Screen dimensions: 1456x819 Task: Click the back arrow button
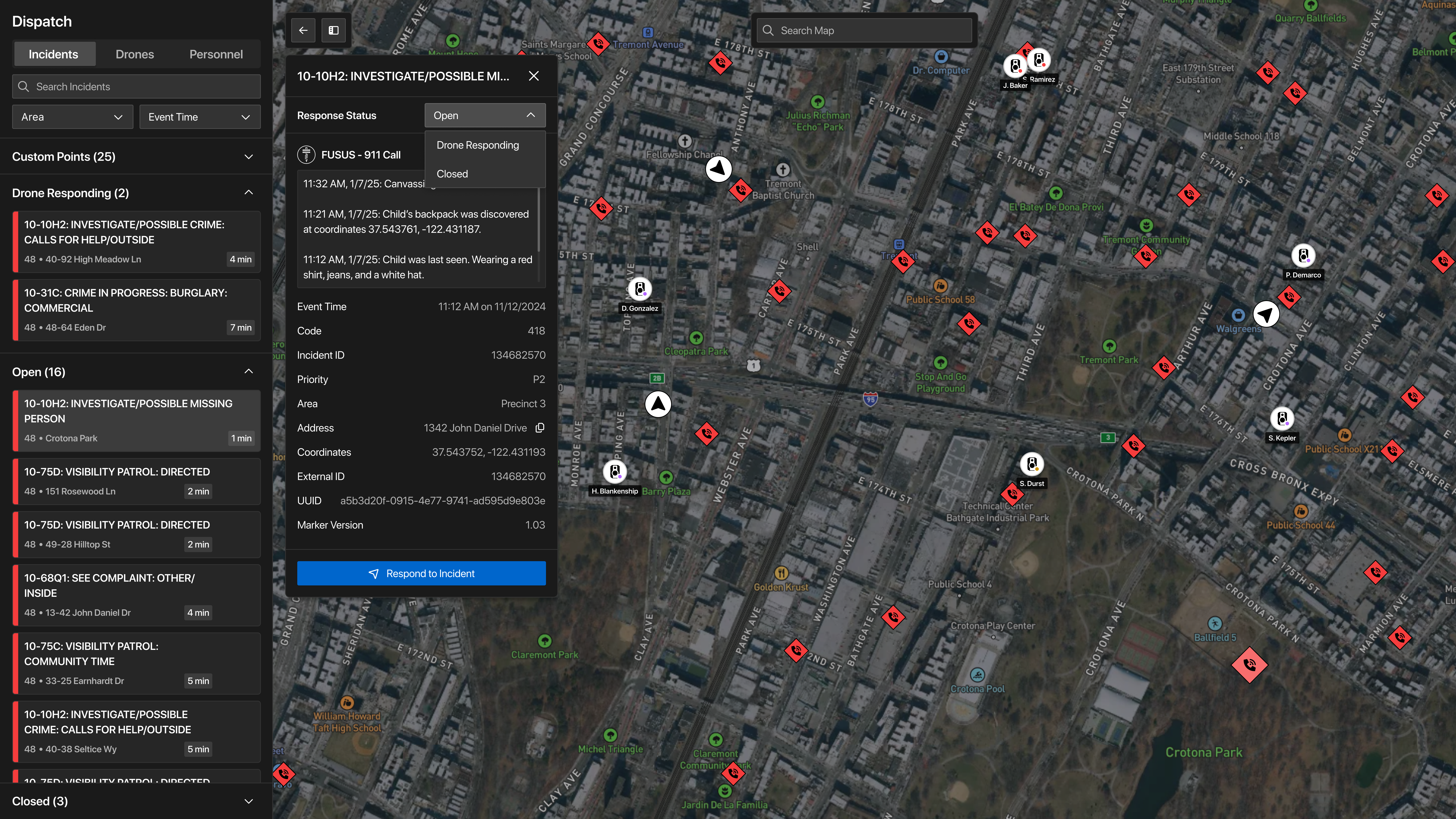pos(303,31)
